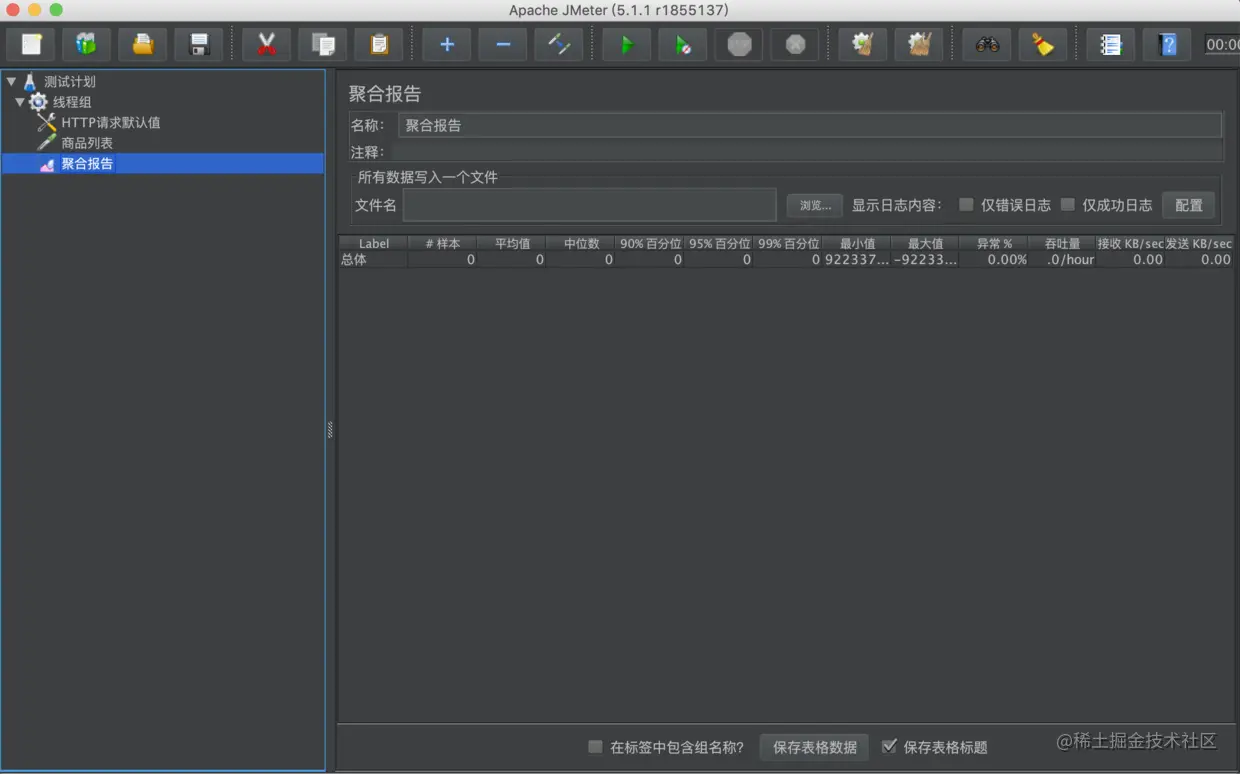This screenshot has width=1240, height=774.
Task: Click the elapsed time 00:0 display
Action: pyautogui.click(x=1222, y=45)
